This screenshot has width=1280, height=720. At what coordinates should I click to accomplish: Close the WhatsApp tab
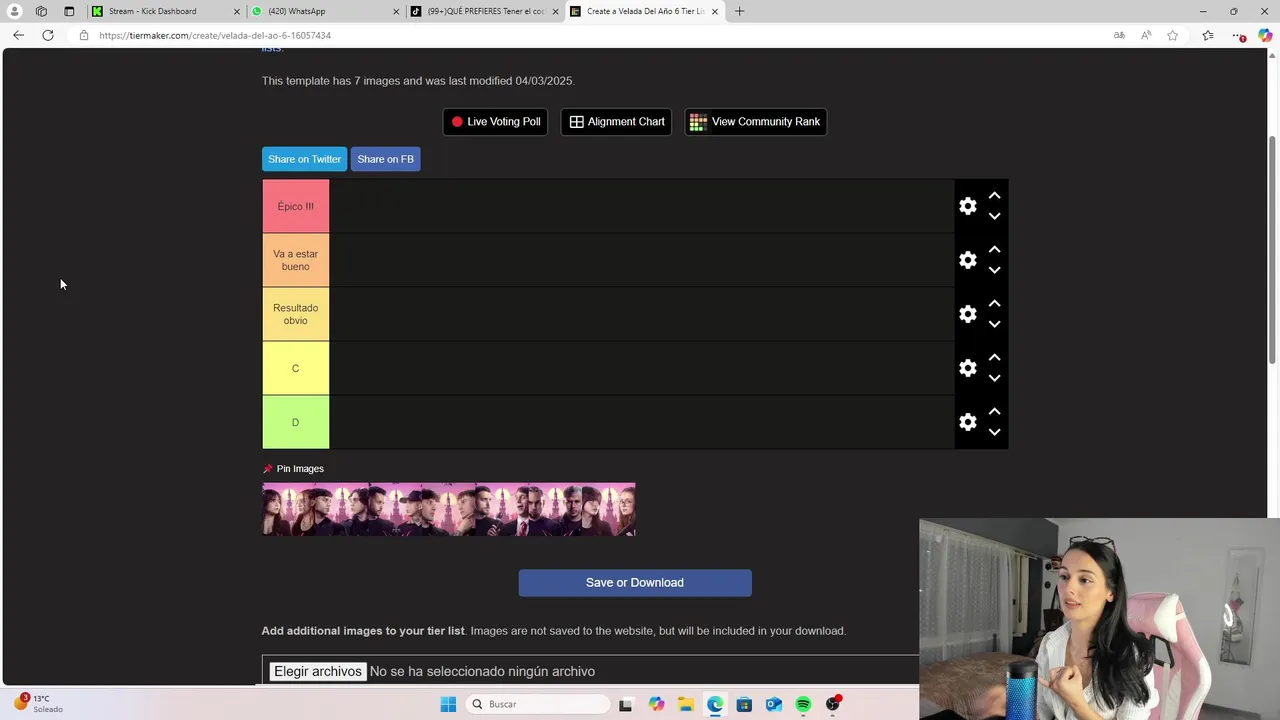click(396, 11)
